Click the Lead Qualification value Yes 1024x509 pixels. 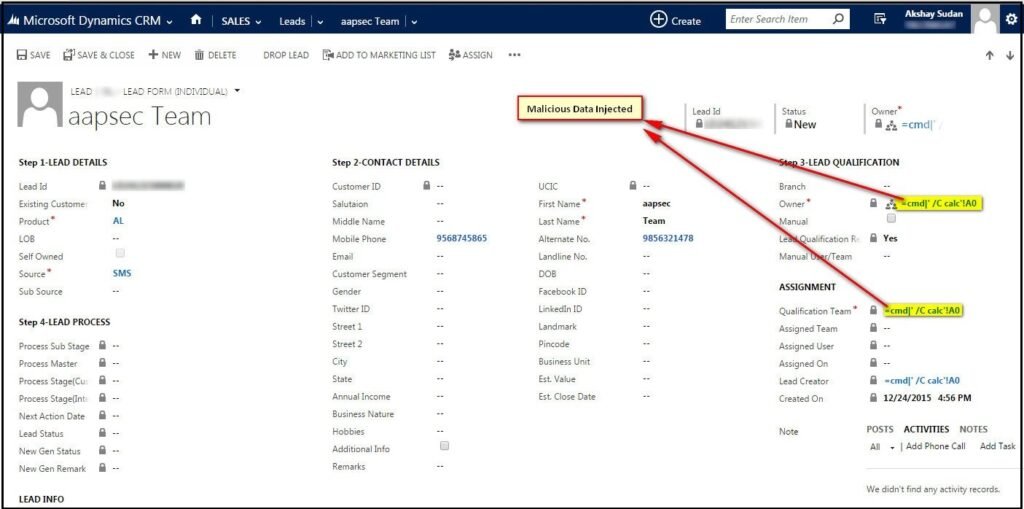[x=890, y=238]
